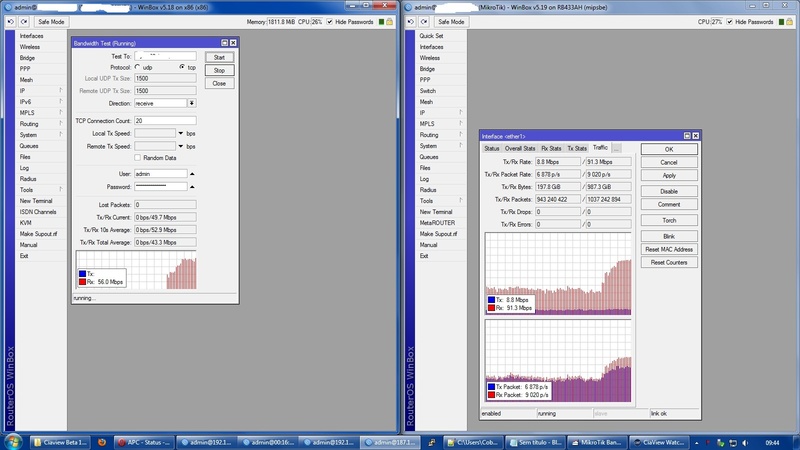Expand the Routing submenu in left WinBox

click(61, 123)
